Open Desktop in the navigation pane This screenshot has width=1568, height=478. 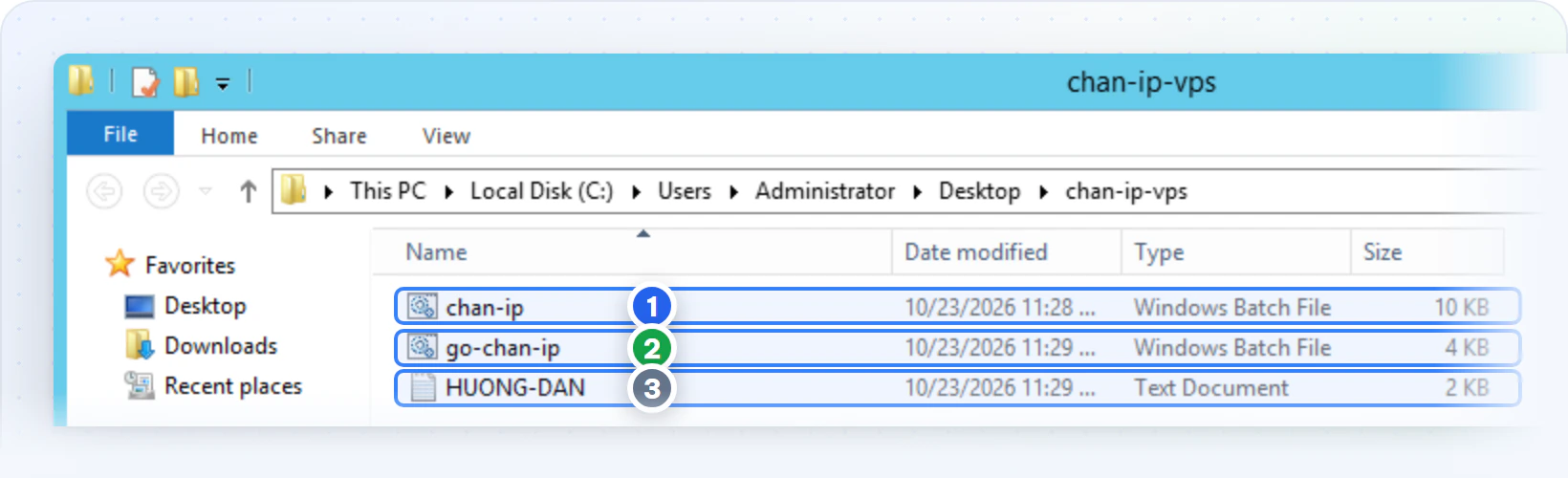[206, 306]
